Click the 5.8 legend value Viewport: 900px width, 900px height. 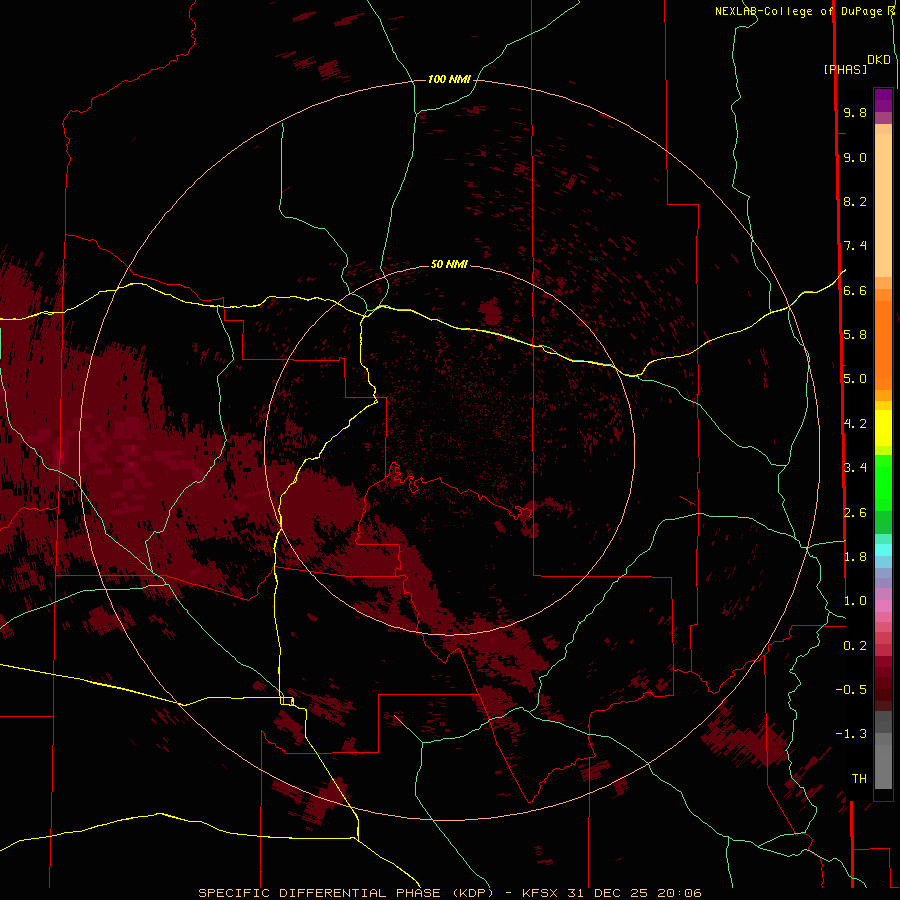(855, 335)
